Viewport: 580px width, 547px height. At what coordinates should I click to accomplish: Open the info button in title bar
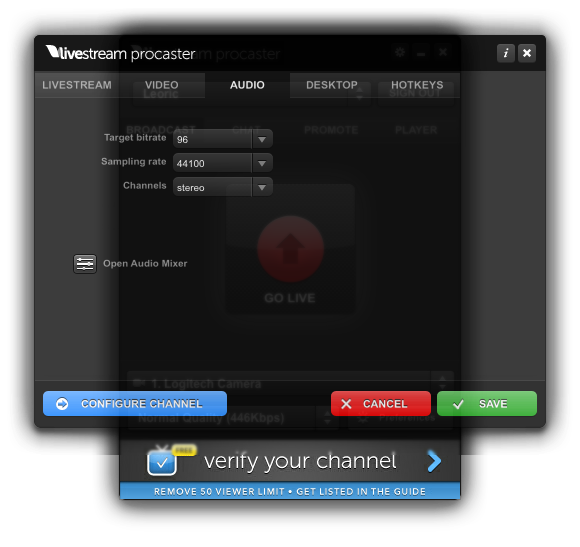click(x=506, y=53)
